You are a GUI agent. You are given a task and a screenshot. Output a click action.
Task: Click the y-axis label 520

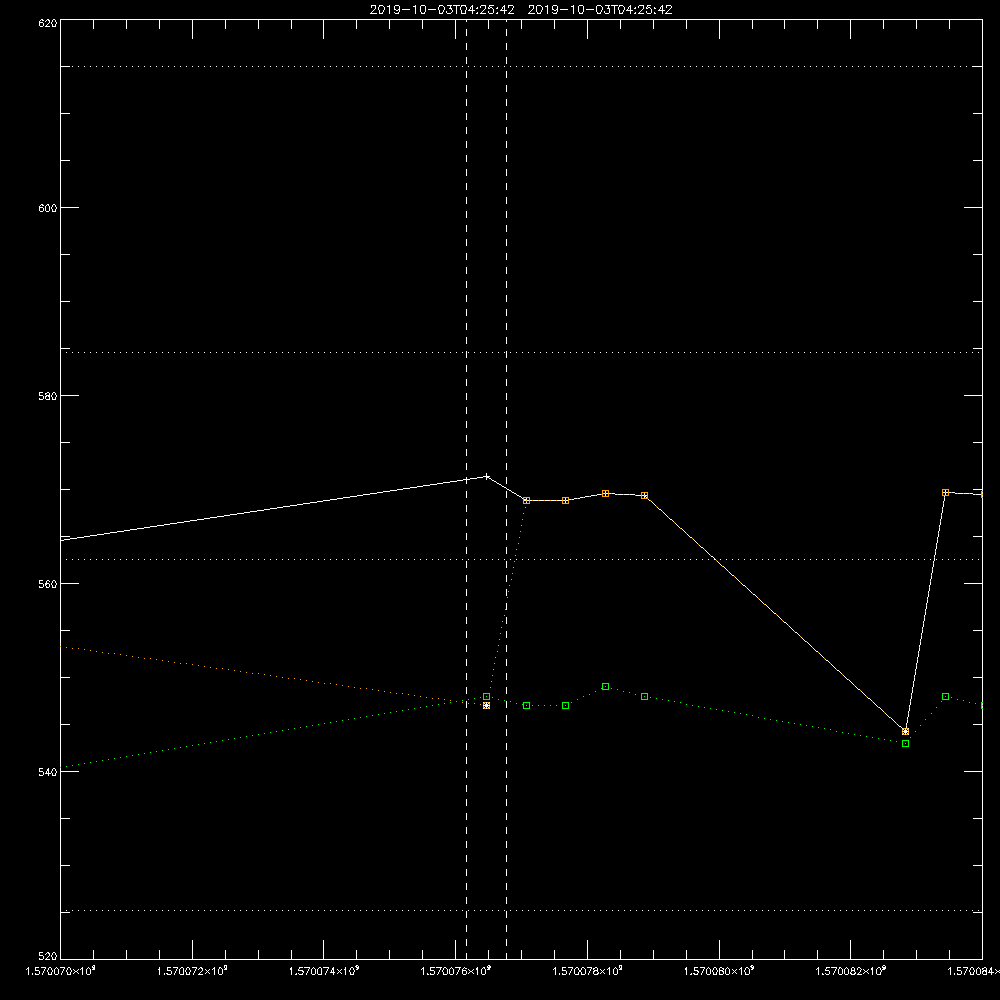[48, 956]
